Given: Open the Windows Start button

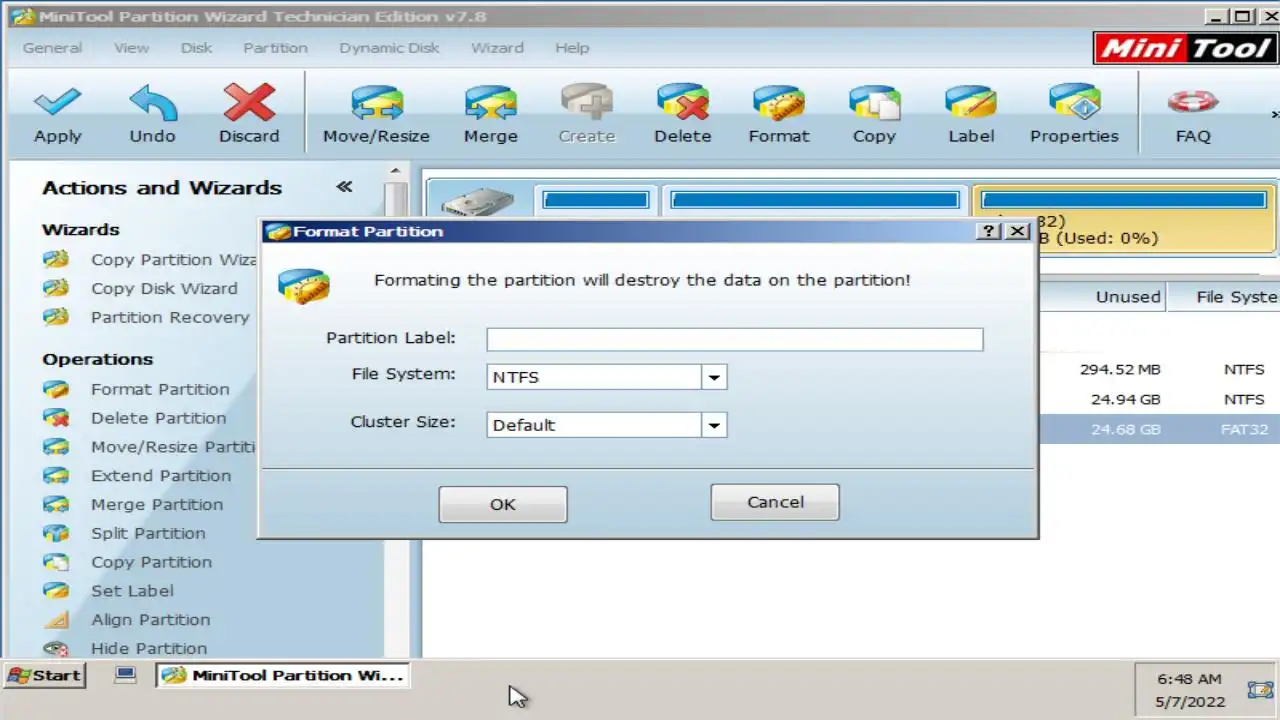Looking at the screenshot, I should coord(44,675).
